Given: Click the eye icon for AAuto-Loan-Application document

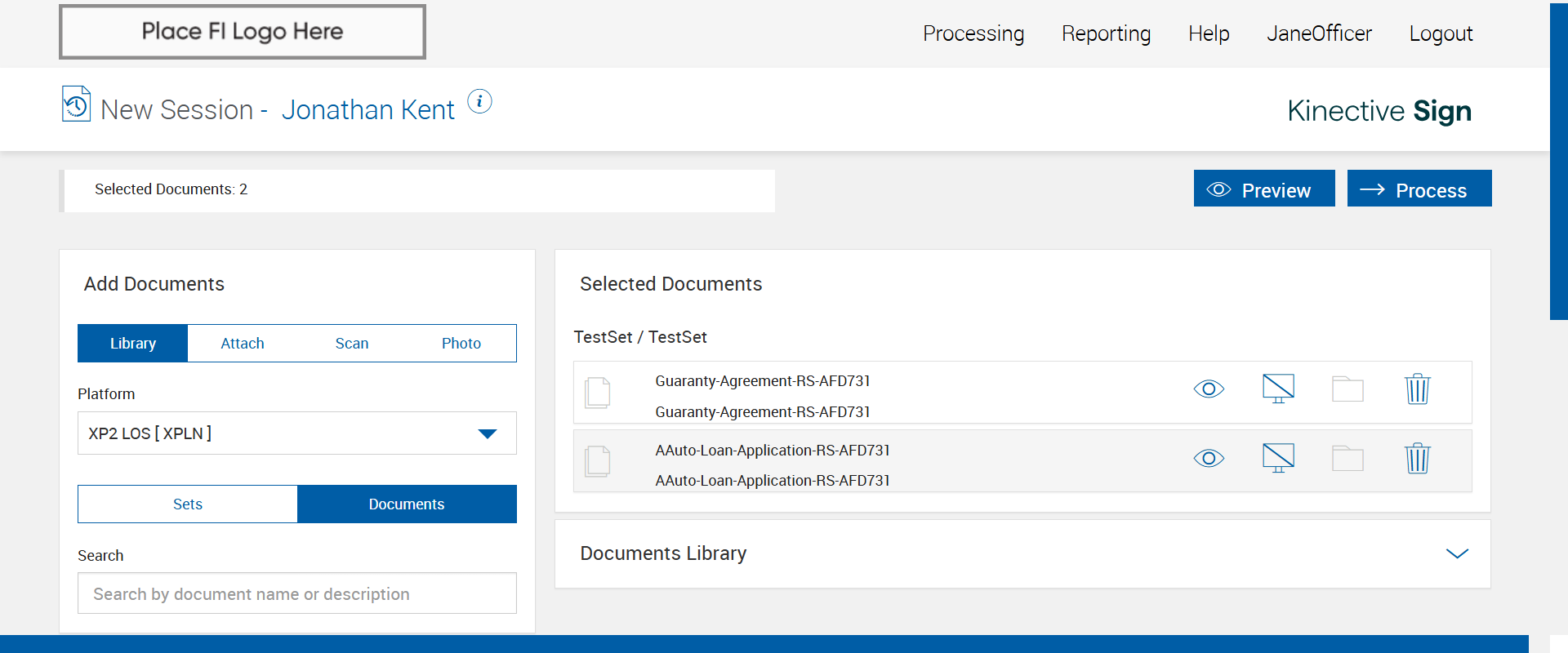Looking at the screenshot, I should pos(1209,459).
